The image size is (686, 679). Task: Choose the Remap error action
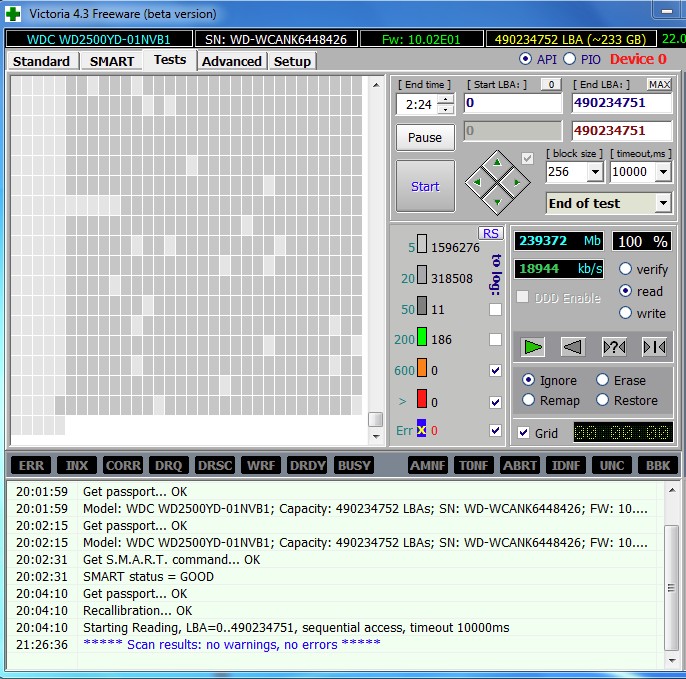coord(528,400)
